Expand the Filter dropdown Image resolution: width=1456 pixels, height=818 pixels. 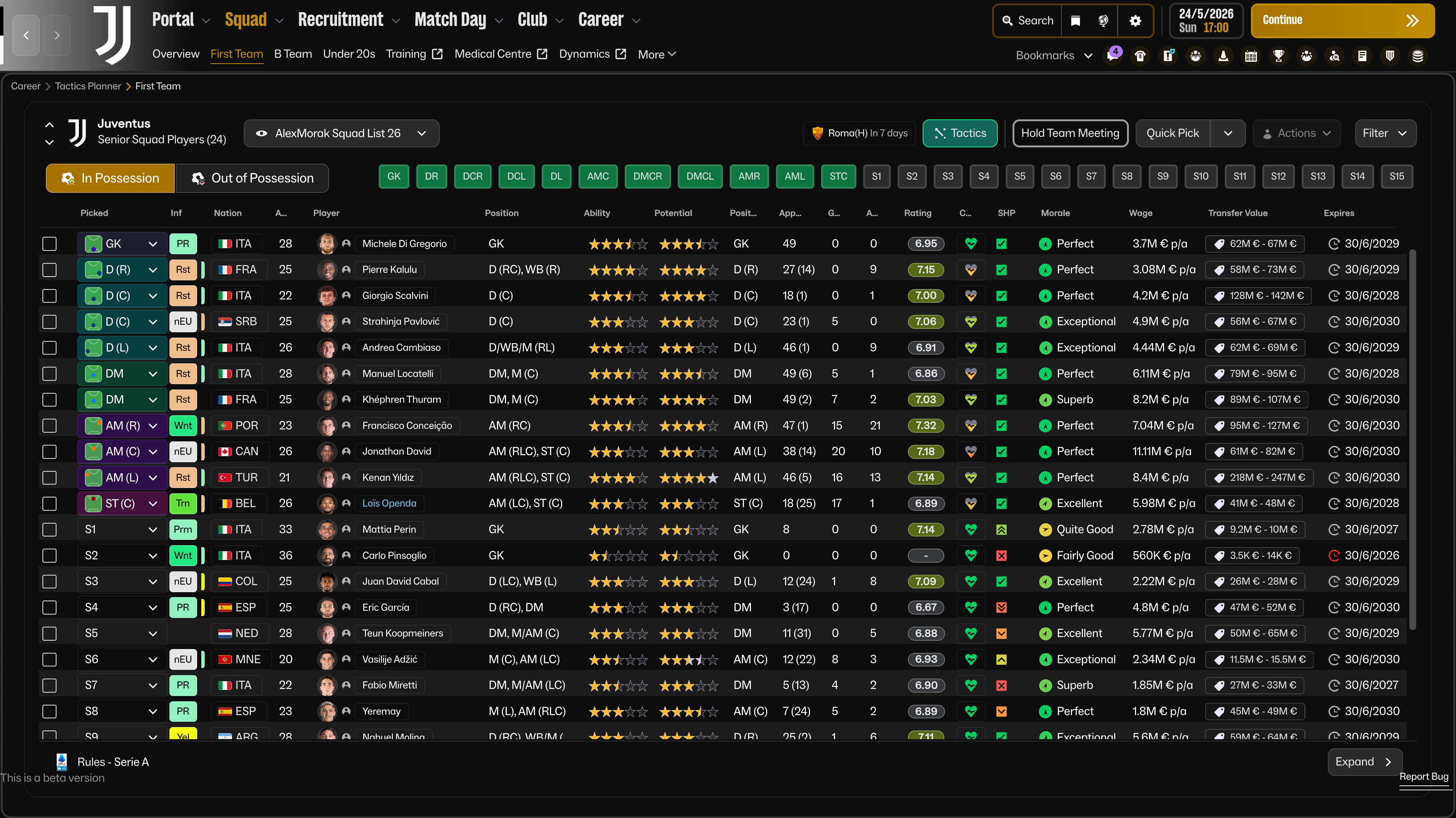click(1385, 133)
